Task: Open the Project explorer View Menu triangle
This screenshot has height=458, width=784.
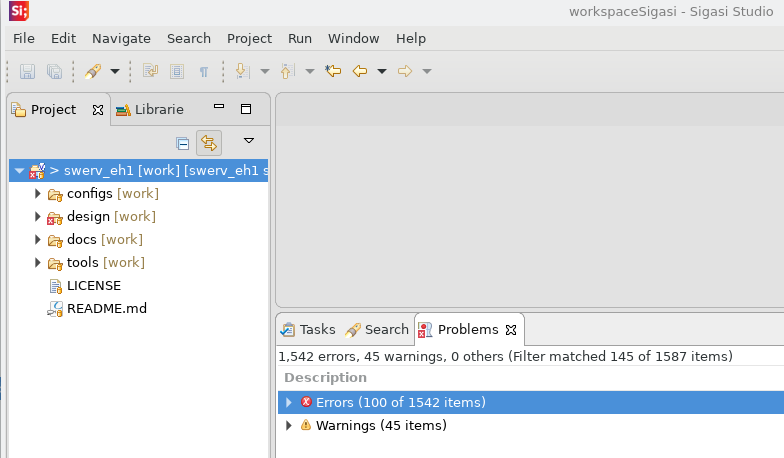Action: click(x=249, y=141)
